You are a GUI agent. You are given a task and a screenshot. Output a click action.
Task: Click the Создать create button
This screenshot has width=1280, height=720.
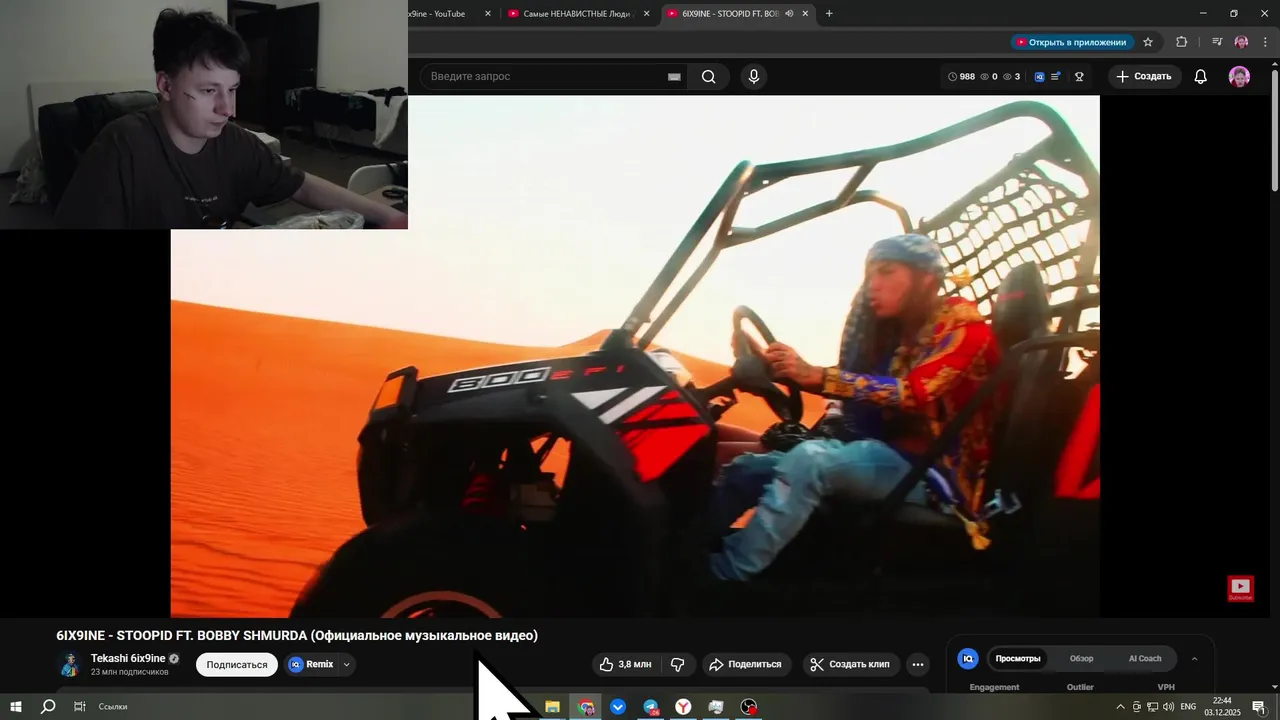(1144, 77)
